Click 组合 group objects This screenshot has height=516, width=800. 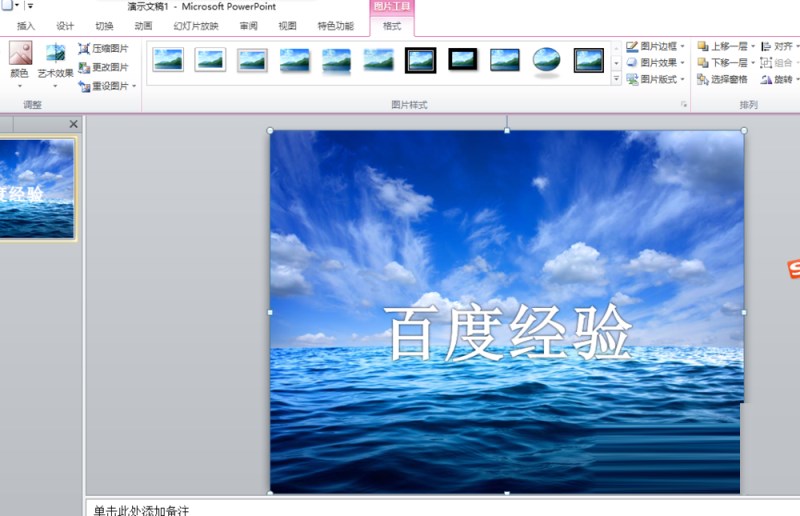[x=778, y=63]
